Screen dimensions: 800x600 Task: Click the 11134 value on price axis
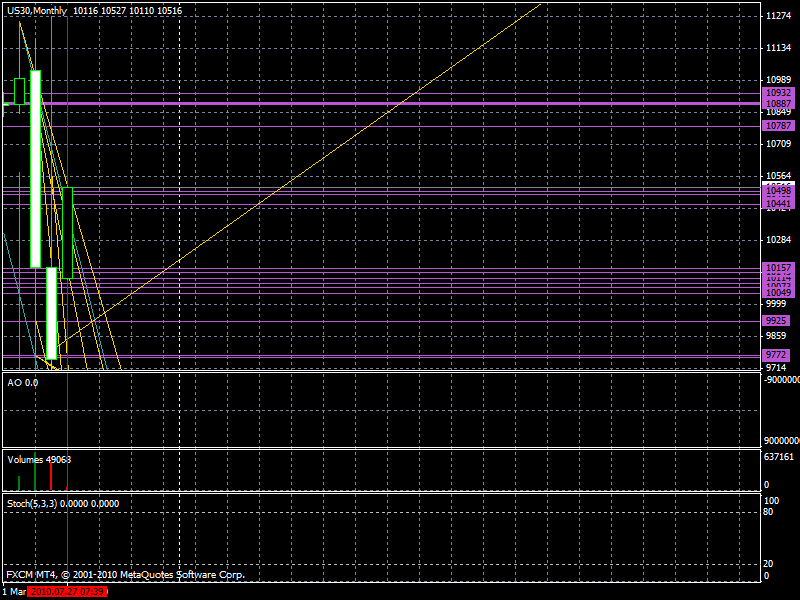pyautogui.click(x=779, y=48)
